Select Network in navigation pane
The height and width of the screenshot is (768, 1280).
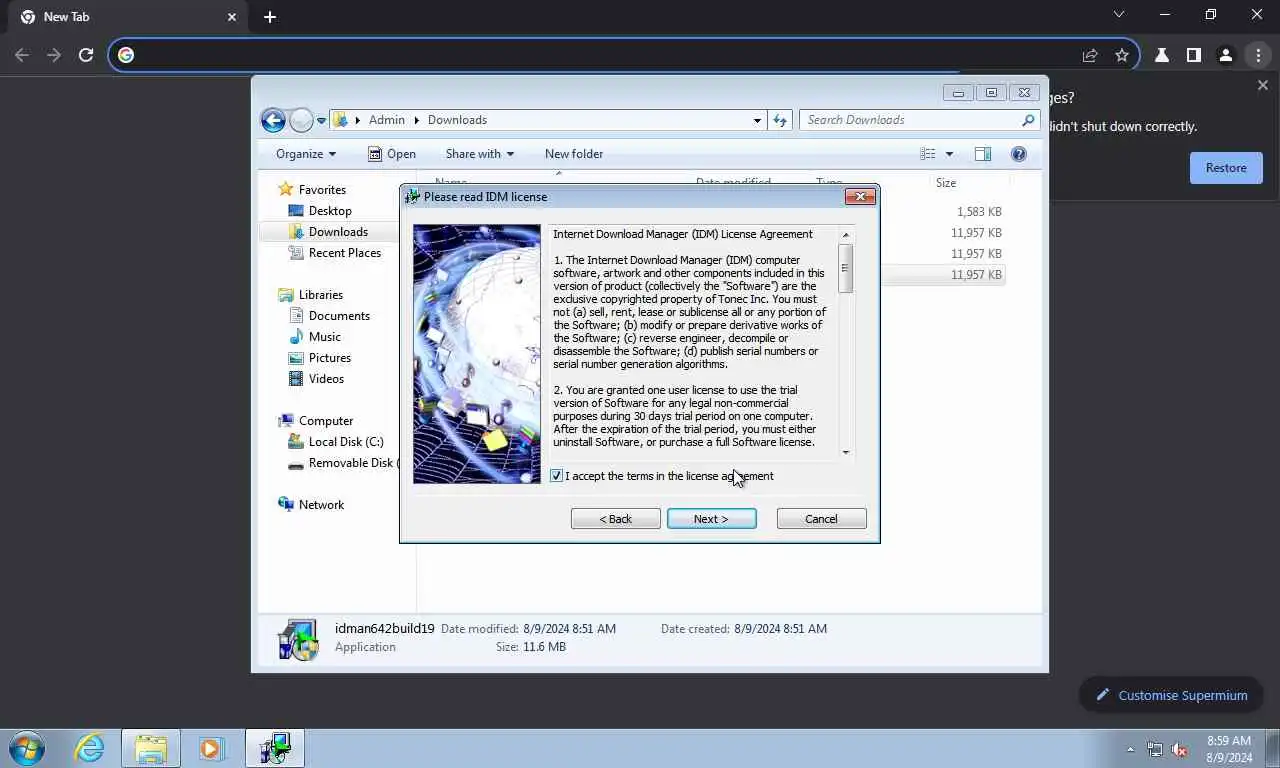321,505
